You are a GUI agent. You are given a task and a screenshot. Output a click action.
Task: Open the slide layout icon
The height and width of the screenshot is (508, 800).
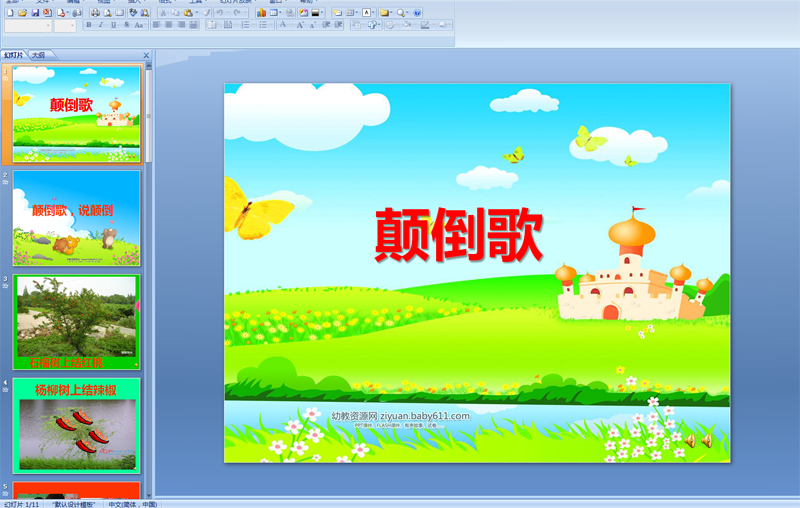pos(349,13)
